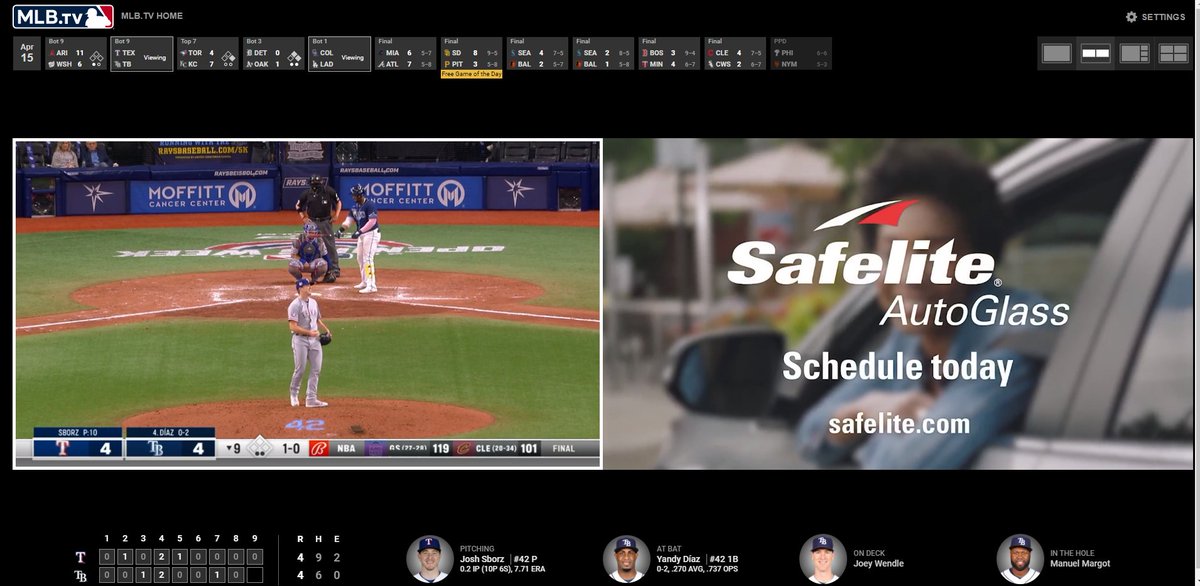Click the MLB.tv logo

63,16
